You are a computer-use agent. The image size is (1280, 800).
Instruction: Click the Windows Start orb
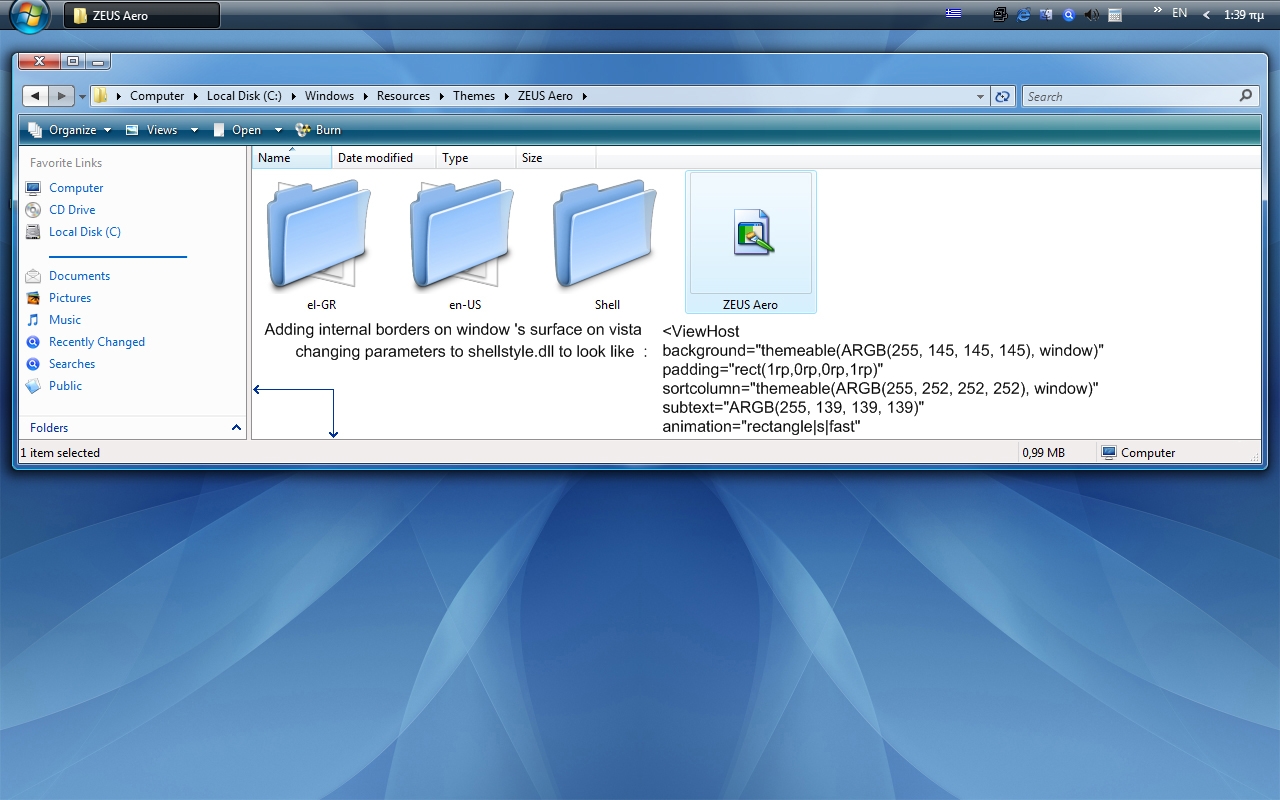[29, 15]
